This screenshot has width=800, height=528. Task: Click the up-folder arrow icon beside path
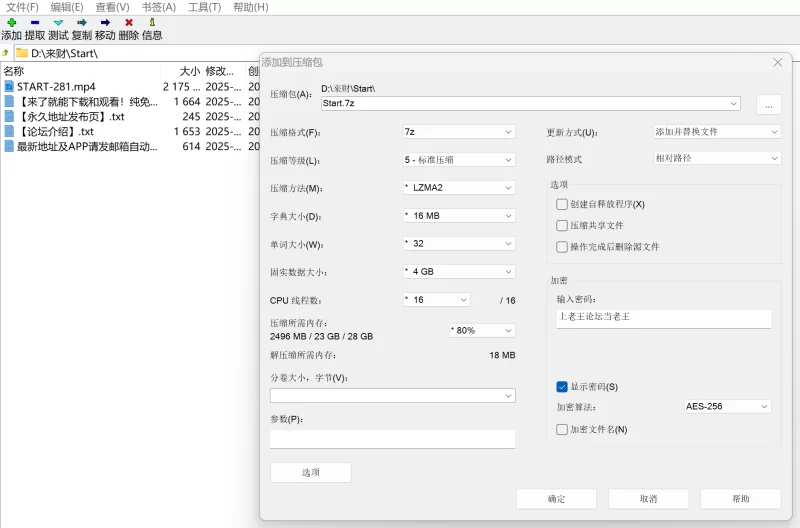(x=6, y=53)
